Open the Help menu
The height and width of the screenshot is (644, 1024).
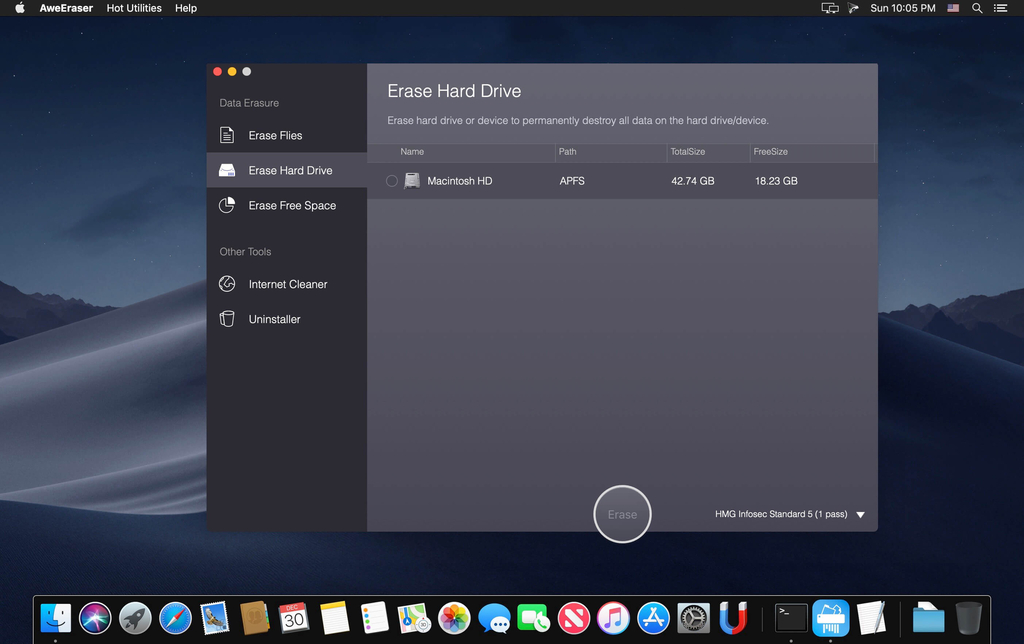(186, 8)
